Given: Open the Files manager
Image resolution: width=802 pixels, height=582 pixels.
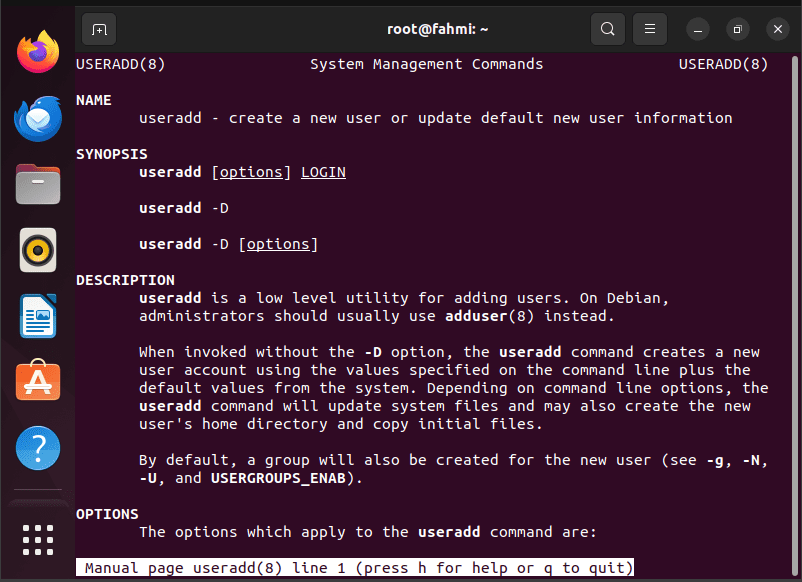Looking at the screenshot, I should [x=38, y=184].
